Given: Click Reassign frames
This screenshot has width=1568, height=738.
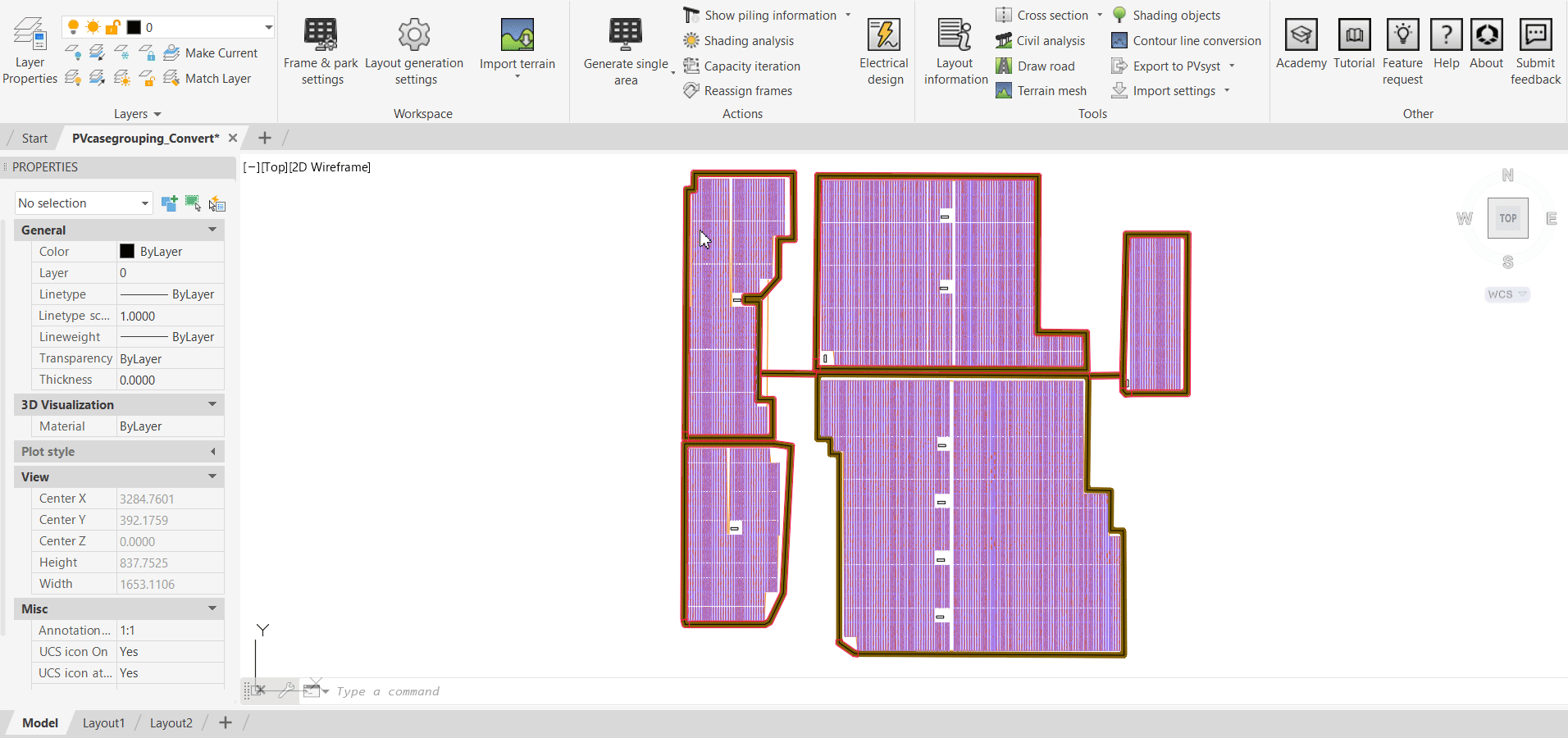Looking at the screenshot, I should pos(738,91).
